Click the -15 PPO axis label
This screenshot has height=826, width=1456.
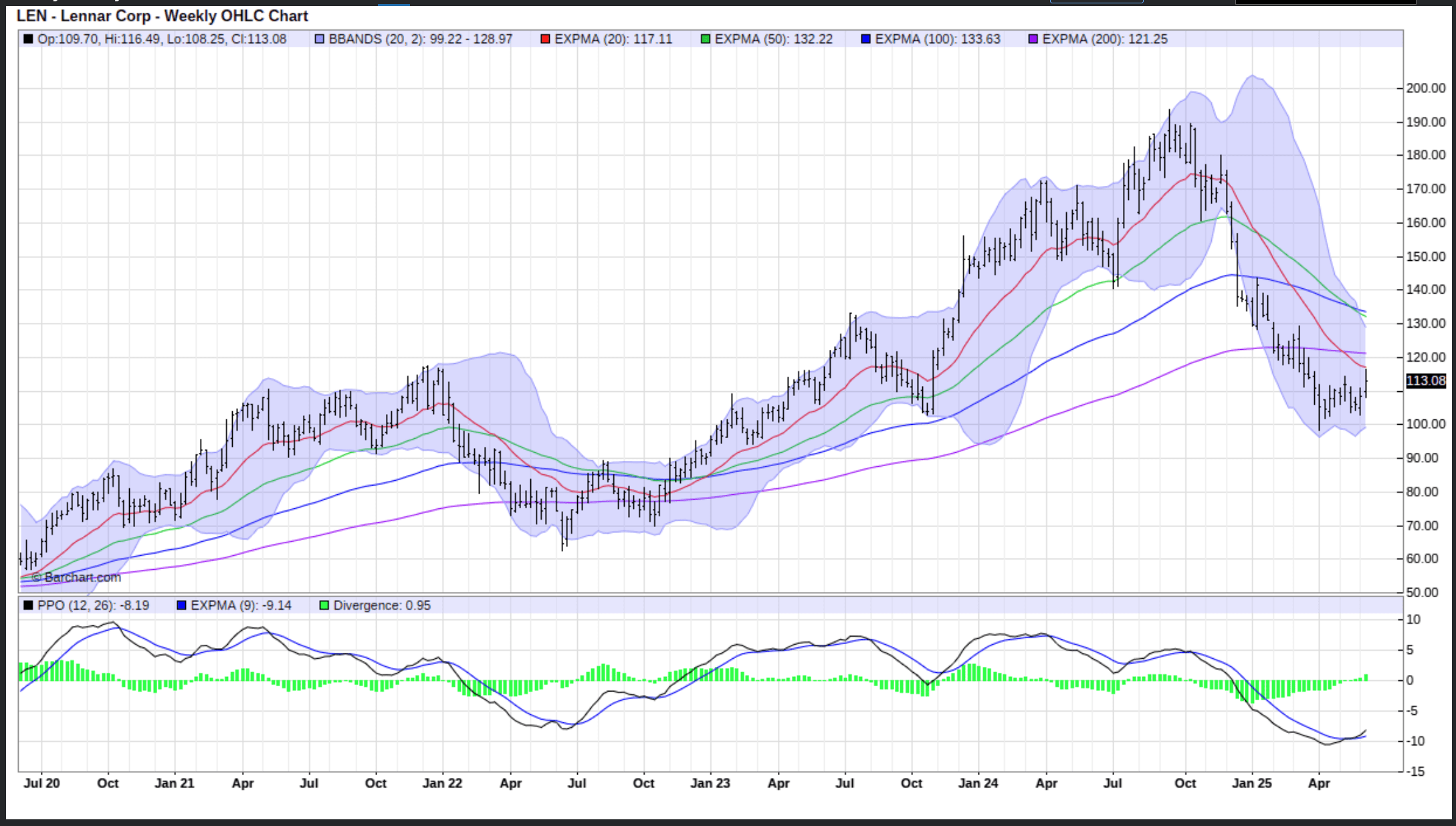pos(1415,771)
